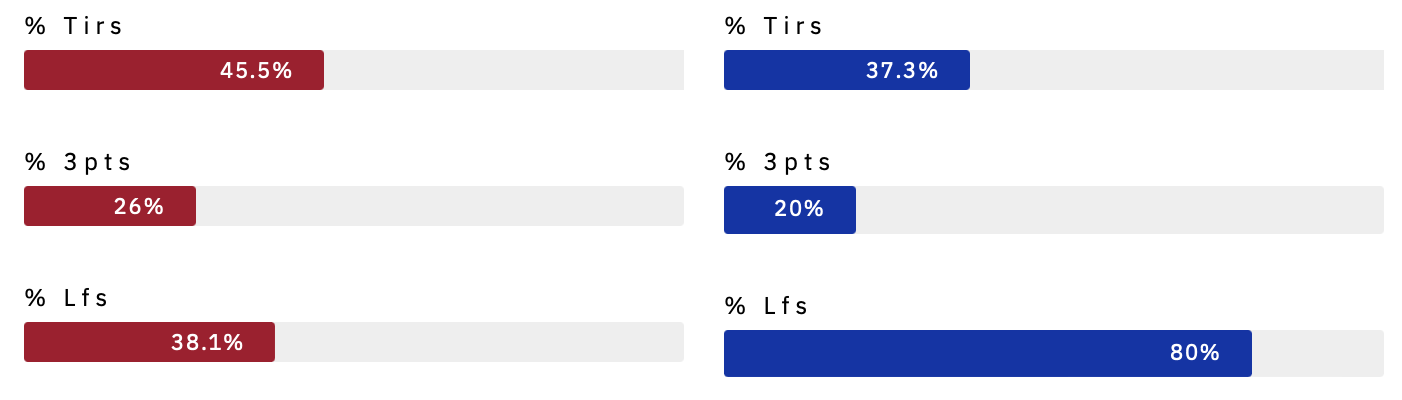
Task: Select the '% 3pts' label above red bar
Action: pyautogui.click(x=79, y=162)
